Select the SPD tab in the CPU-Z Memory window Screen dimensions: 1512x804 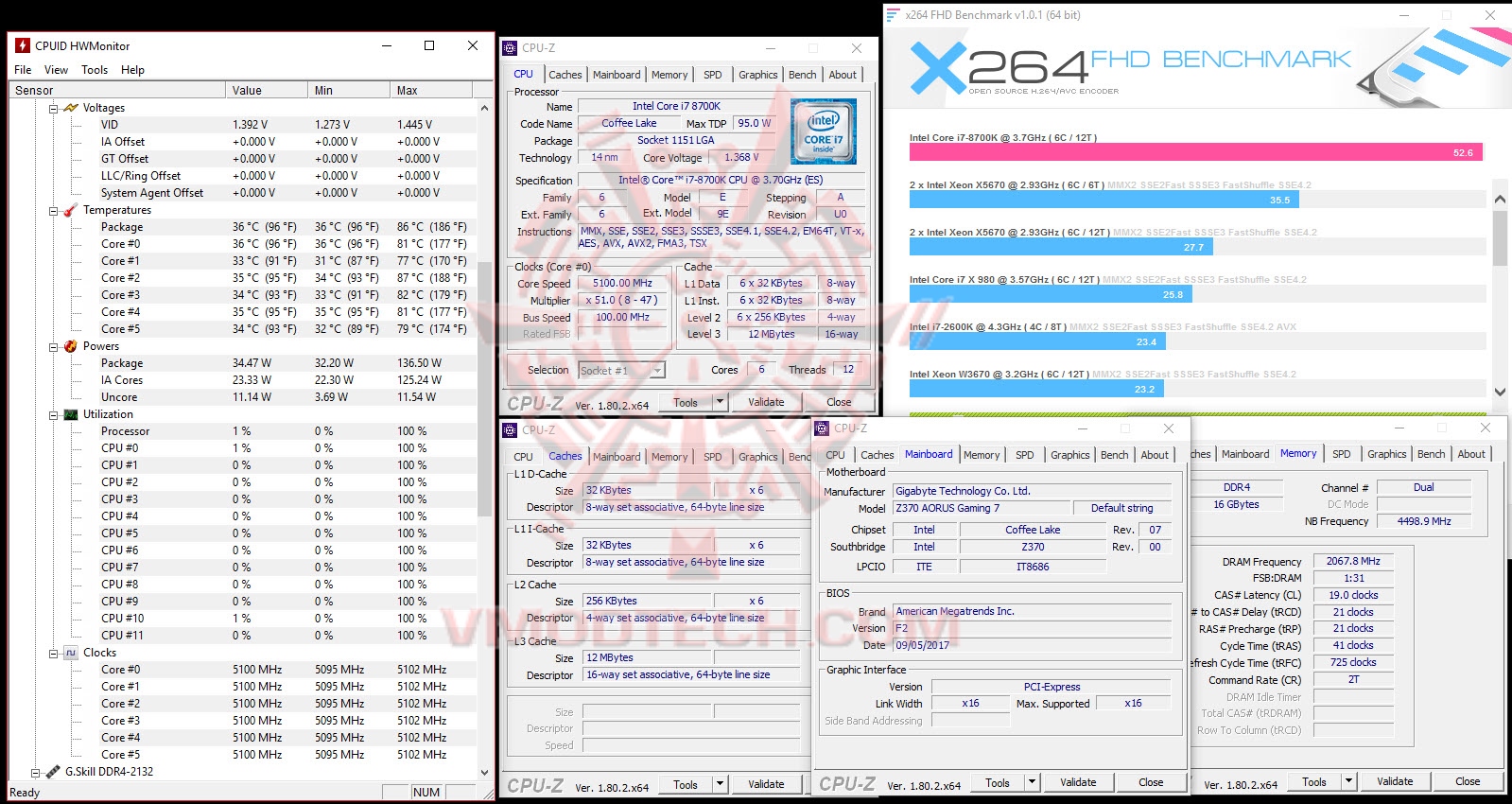[x=1341, y=454]
